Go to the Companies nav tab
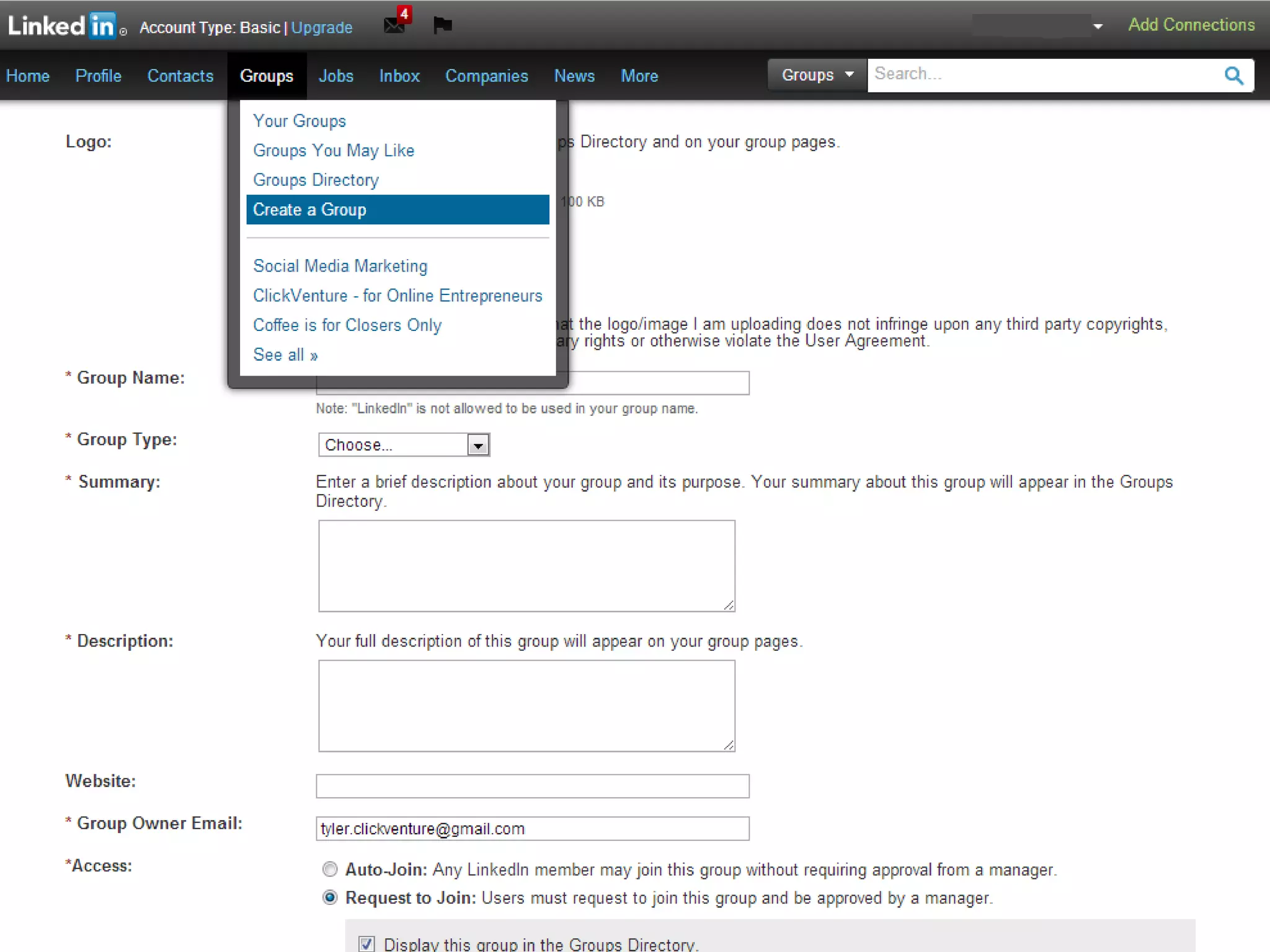 click(486, 76)
